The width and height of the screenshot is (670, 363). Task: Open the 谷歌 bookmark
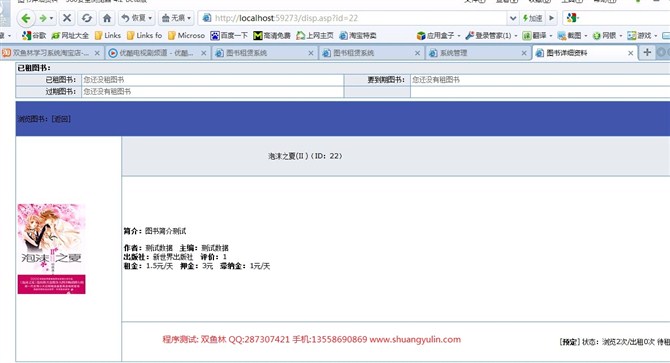[x=34, y=36]
